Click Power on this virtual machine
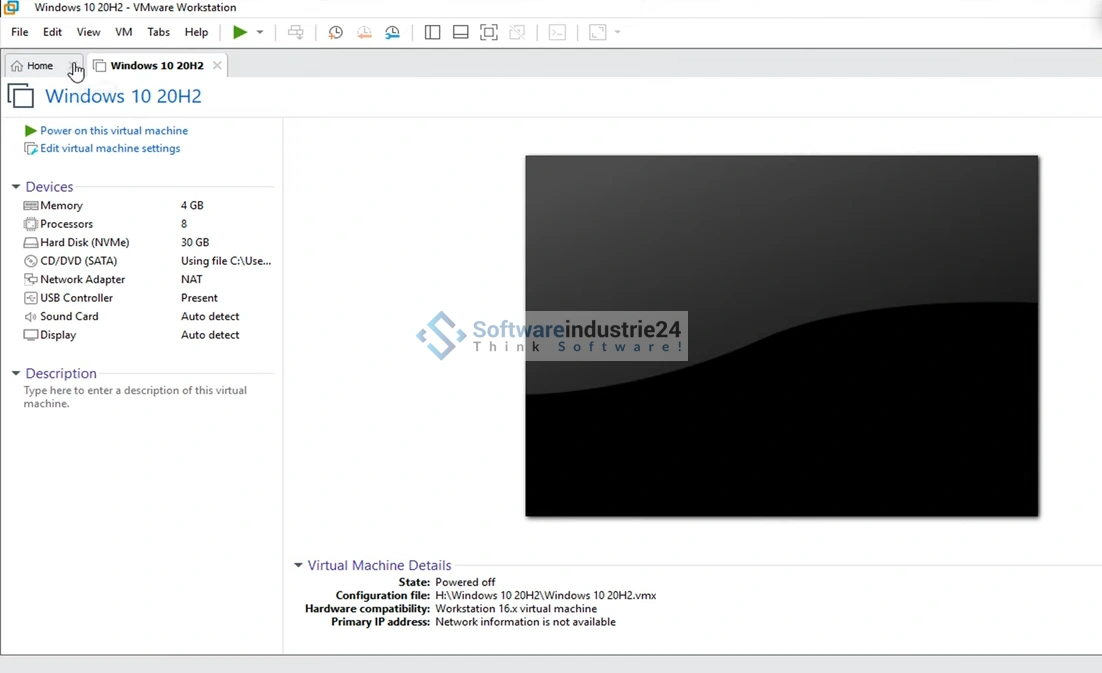This screenshot has width=1102, height=673. (113, 131)
